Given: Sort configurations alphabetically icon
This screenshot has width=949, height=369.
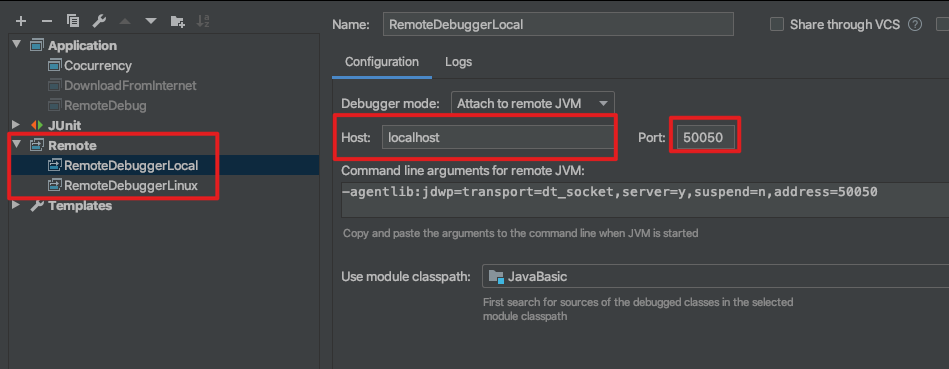Looking at the screenshot, I should pos(203,21).
